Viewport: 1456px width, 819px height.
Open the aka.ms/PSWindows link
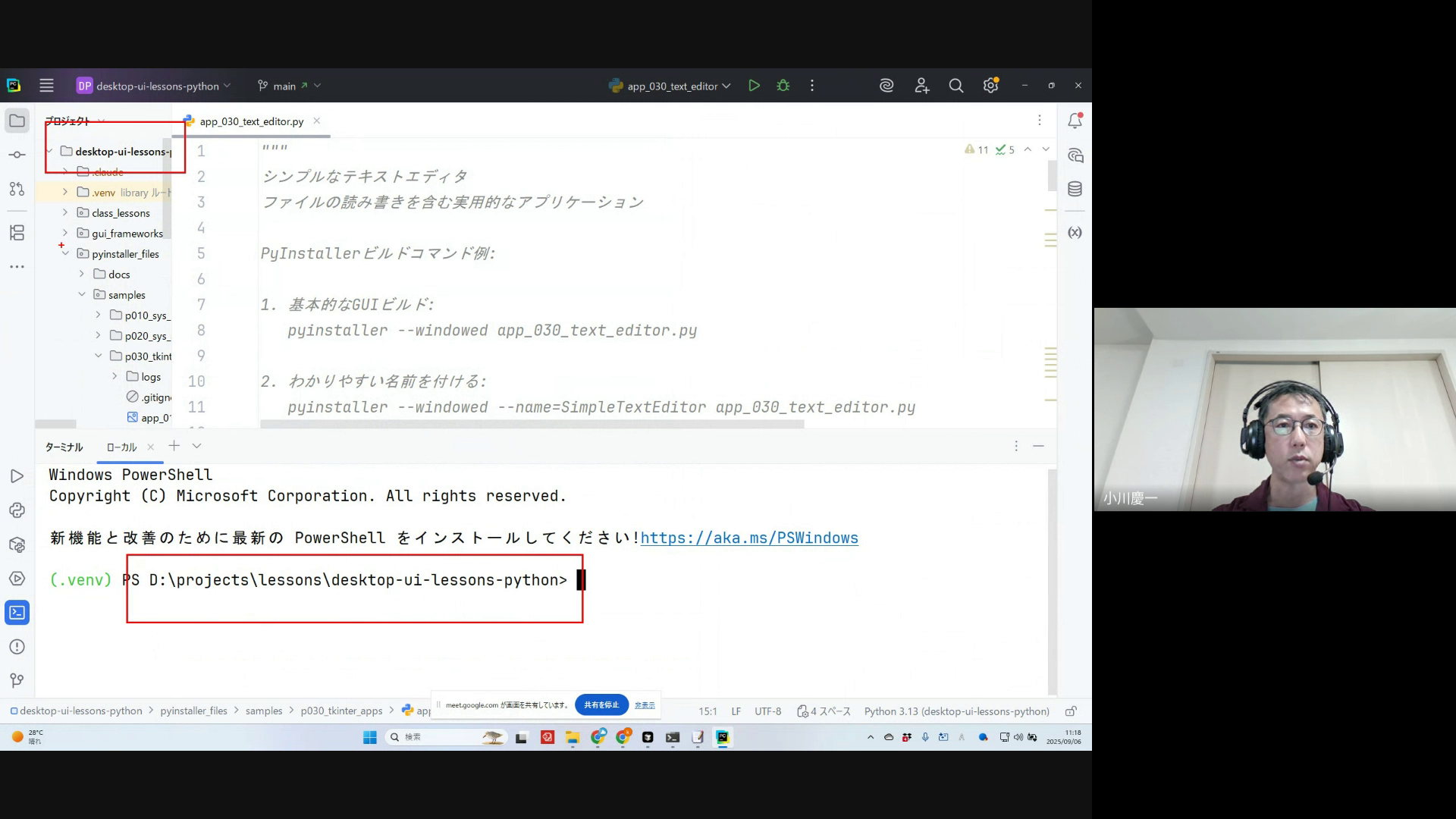(x=748, y=538)
